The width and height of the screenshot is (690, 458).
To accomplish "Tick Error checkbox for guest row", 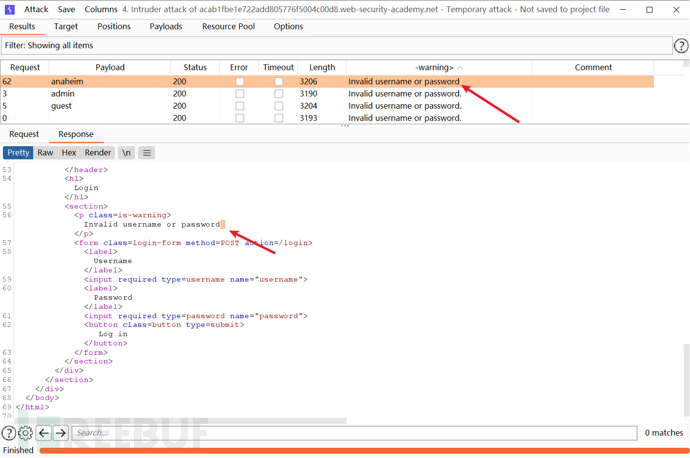I will point(239,106).
